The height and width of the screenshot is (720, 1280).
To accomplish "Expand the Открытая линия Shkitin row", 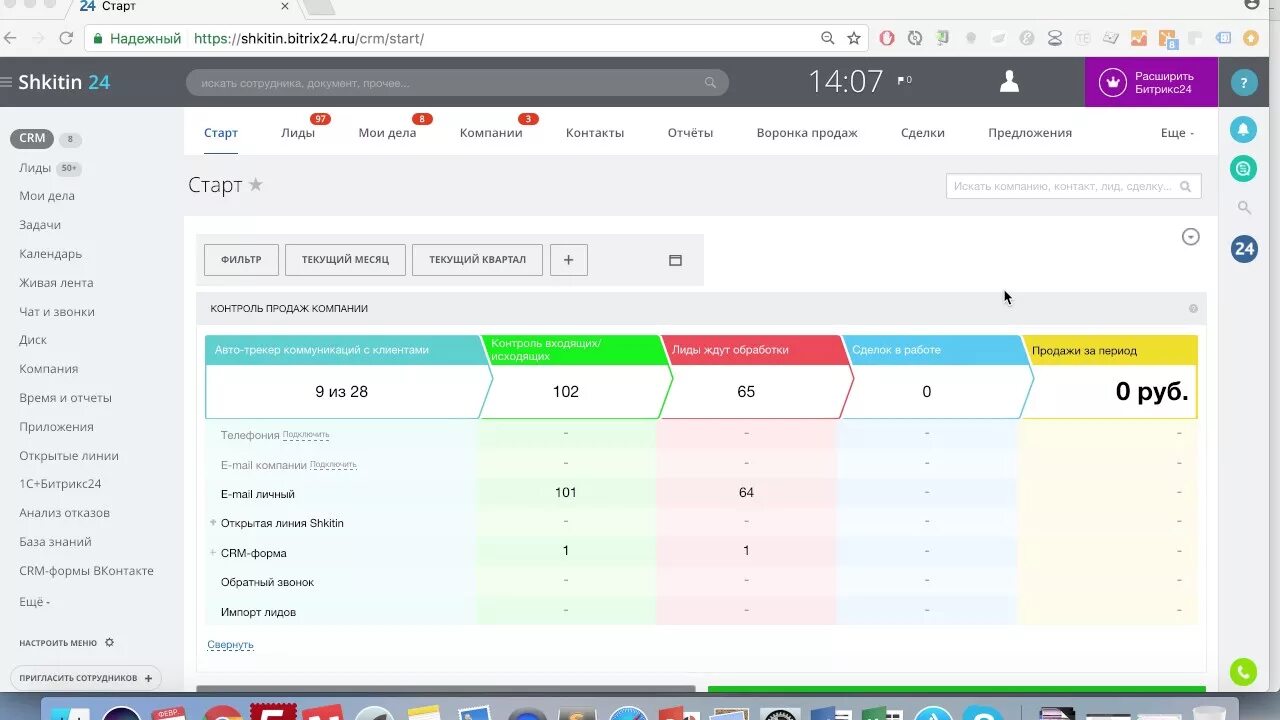I will [x=213, y=523].
